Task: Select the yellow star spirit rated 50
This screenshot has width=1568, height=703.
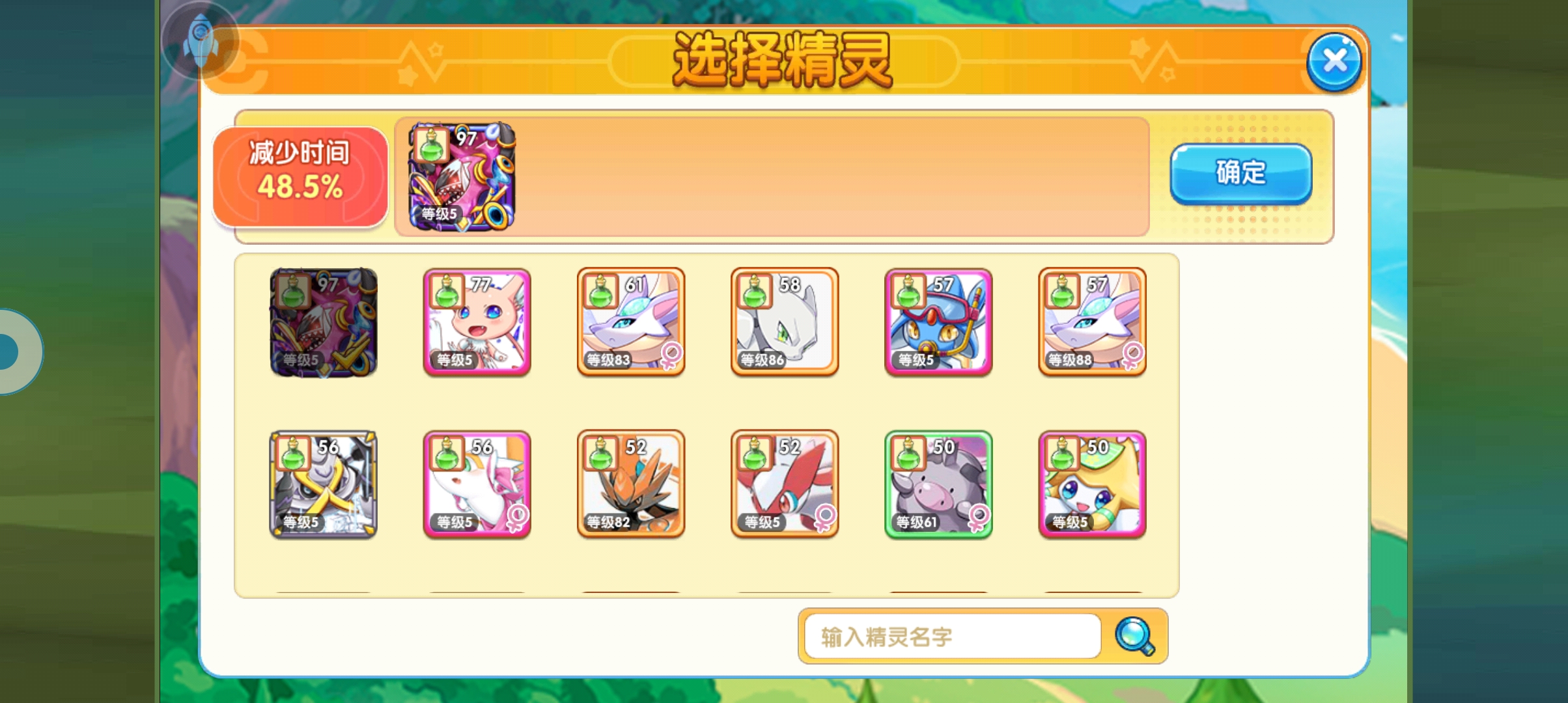Action: pyautogui.click(x=1092, y=484)
